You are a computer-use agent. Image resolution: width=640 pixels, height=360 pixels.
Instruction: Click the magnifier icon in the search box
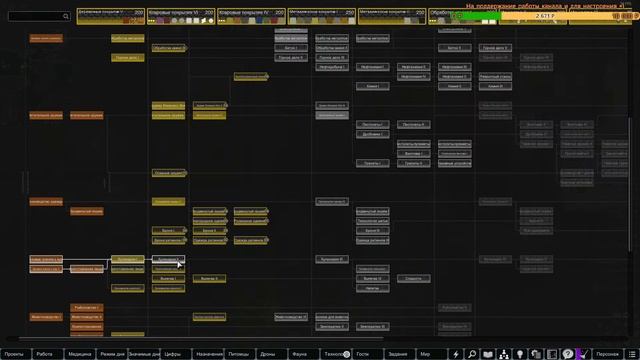coord(66,16)
